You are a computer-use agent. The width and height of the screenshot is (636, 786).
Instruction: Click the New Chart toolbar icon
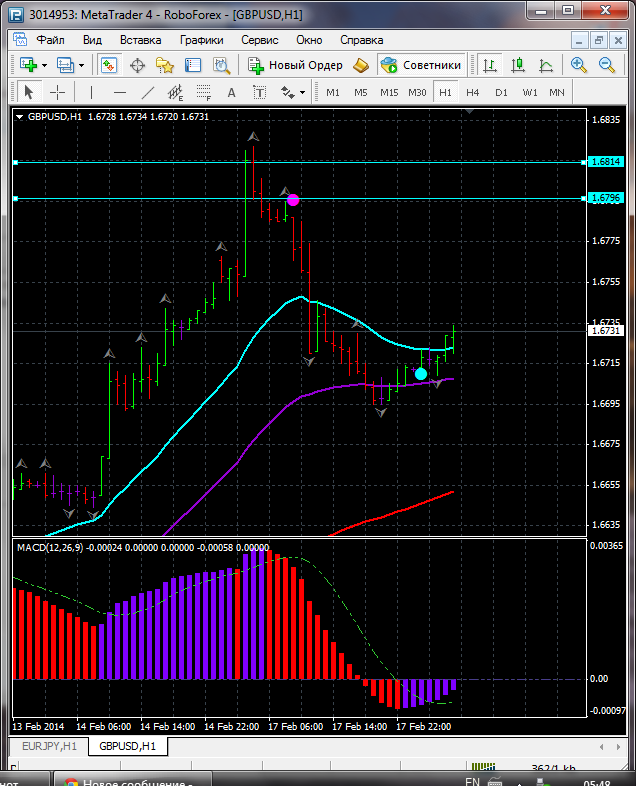coord(27,65)
